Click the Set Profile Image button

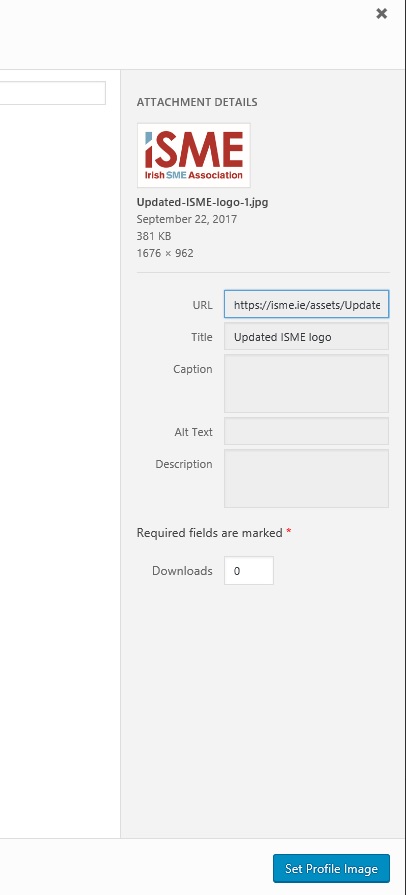click(x=331, y=869)
